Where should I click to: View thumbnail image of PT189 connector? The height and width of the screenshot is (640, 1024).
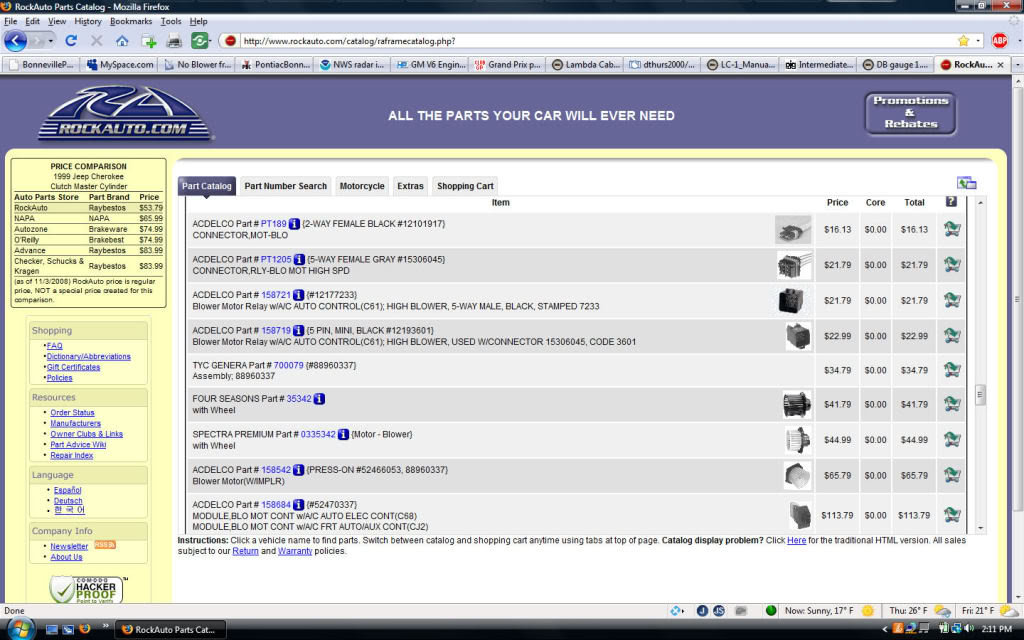tap(793, 230)
